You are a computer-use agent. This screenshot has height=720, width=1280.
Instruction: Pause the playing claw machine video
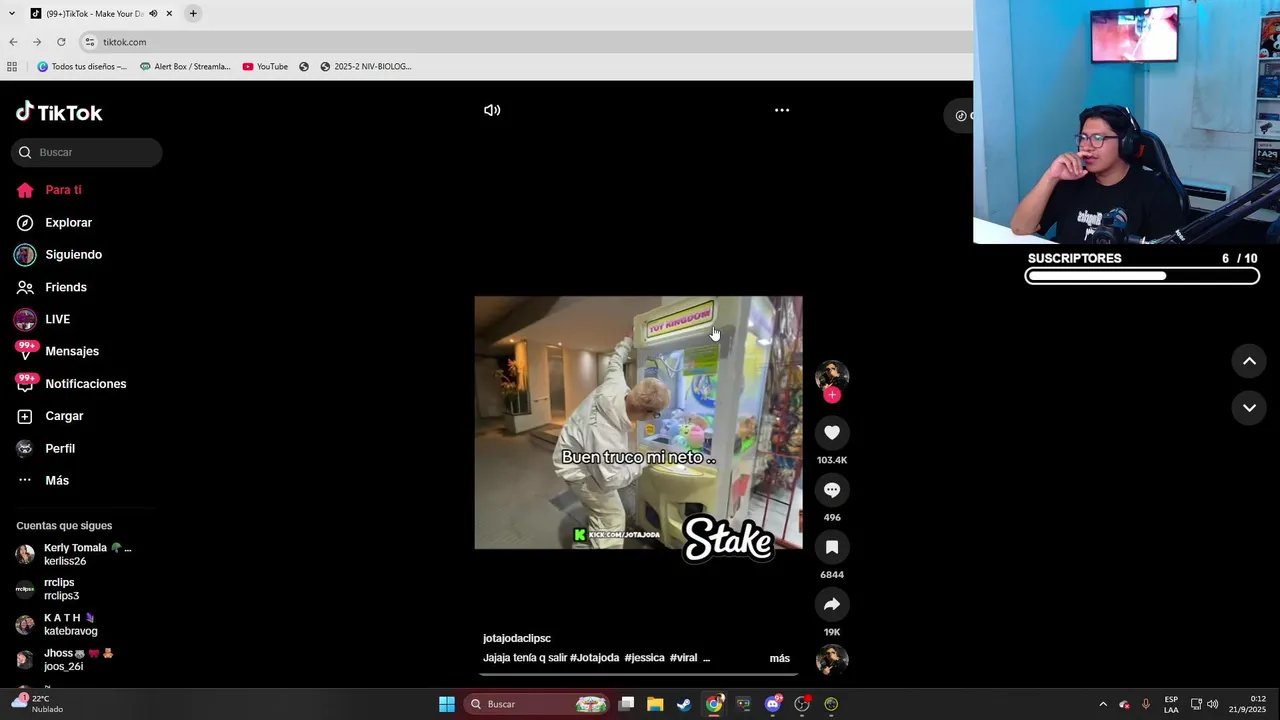tap(638, 422)
